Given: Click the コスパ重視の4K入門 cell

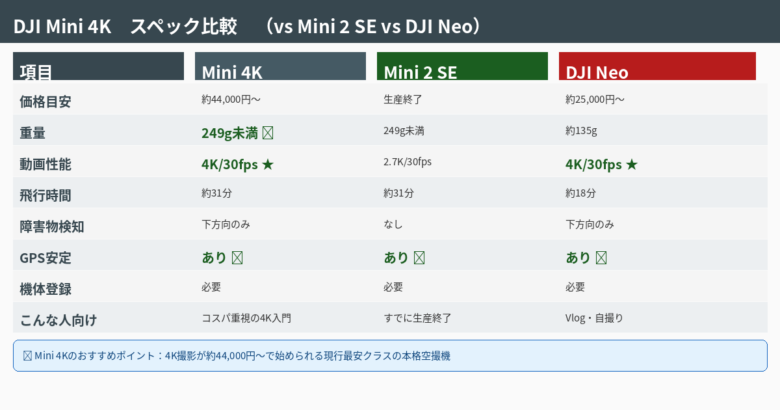Looking at the screenshot, I should click(246, 318).
